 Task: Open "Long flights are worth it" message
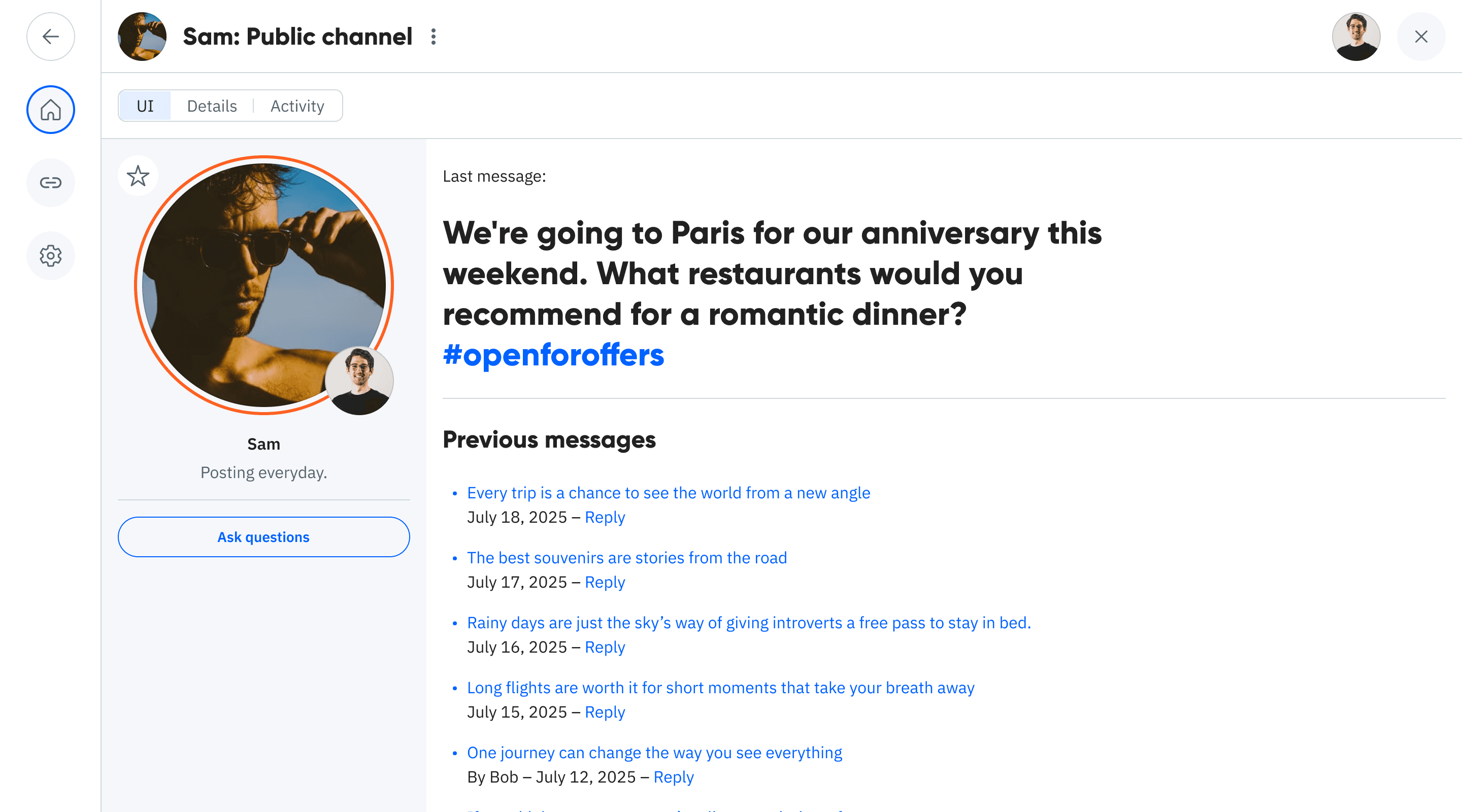(x=720, y=687)
